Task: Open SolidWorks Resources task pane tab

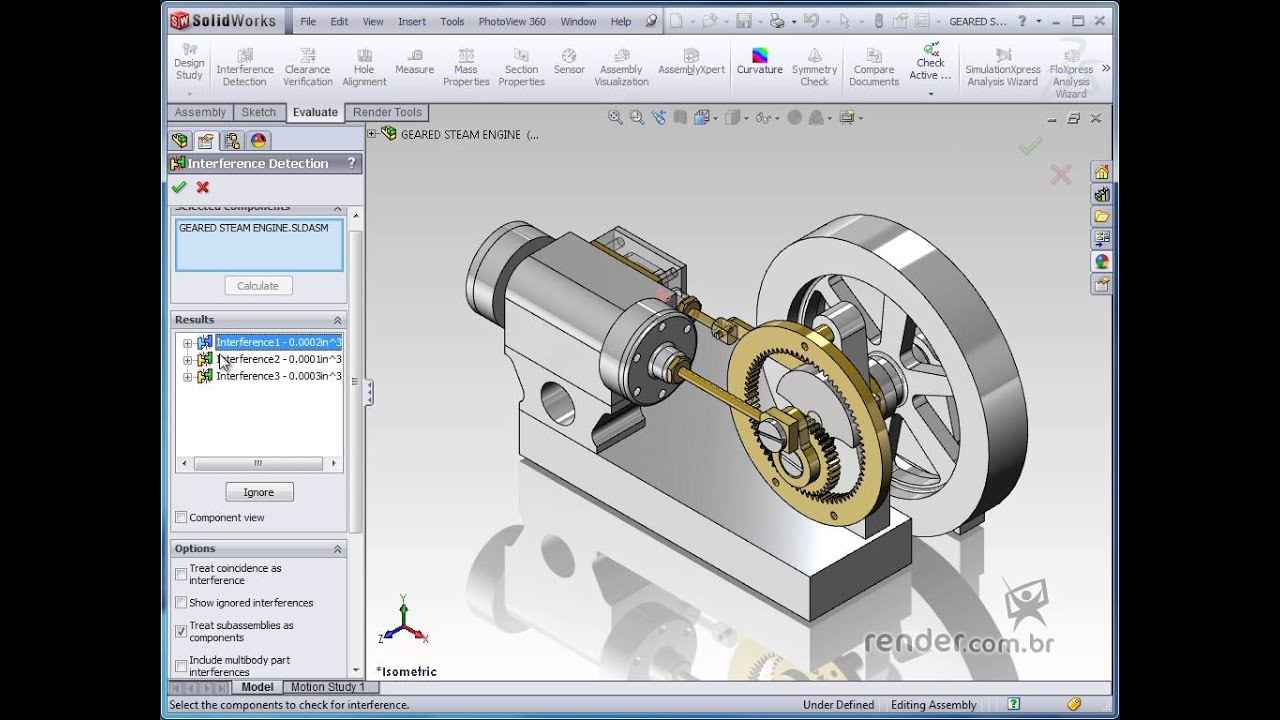Action: pyautogui.click(x=1102, y=172)
